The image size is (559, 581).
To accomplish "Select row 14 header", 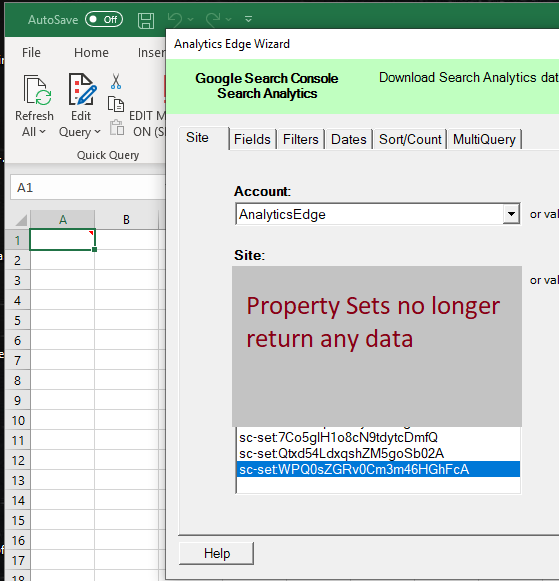I will tap(17, 500).
